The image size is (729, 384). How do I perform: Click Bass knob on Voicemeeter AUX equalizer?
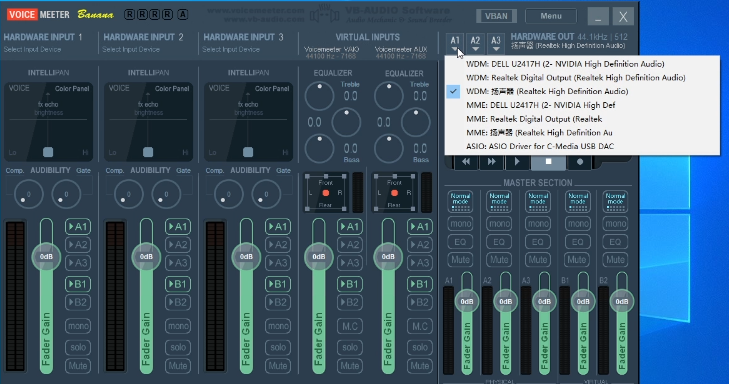click(x=389, y=149)
